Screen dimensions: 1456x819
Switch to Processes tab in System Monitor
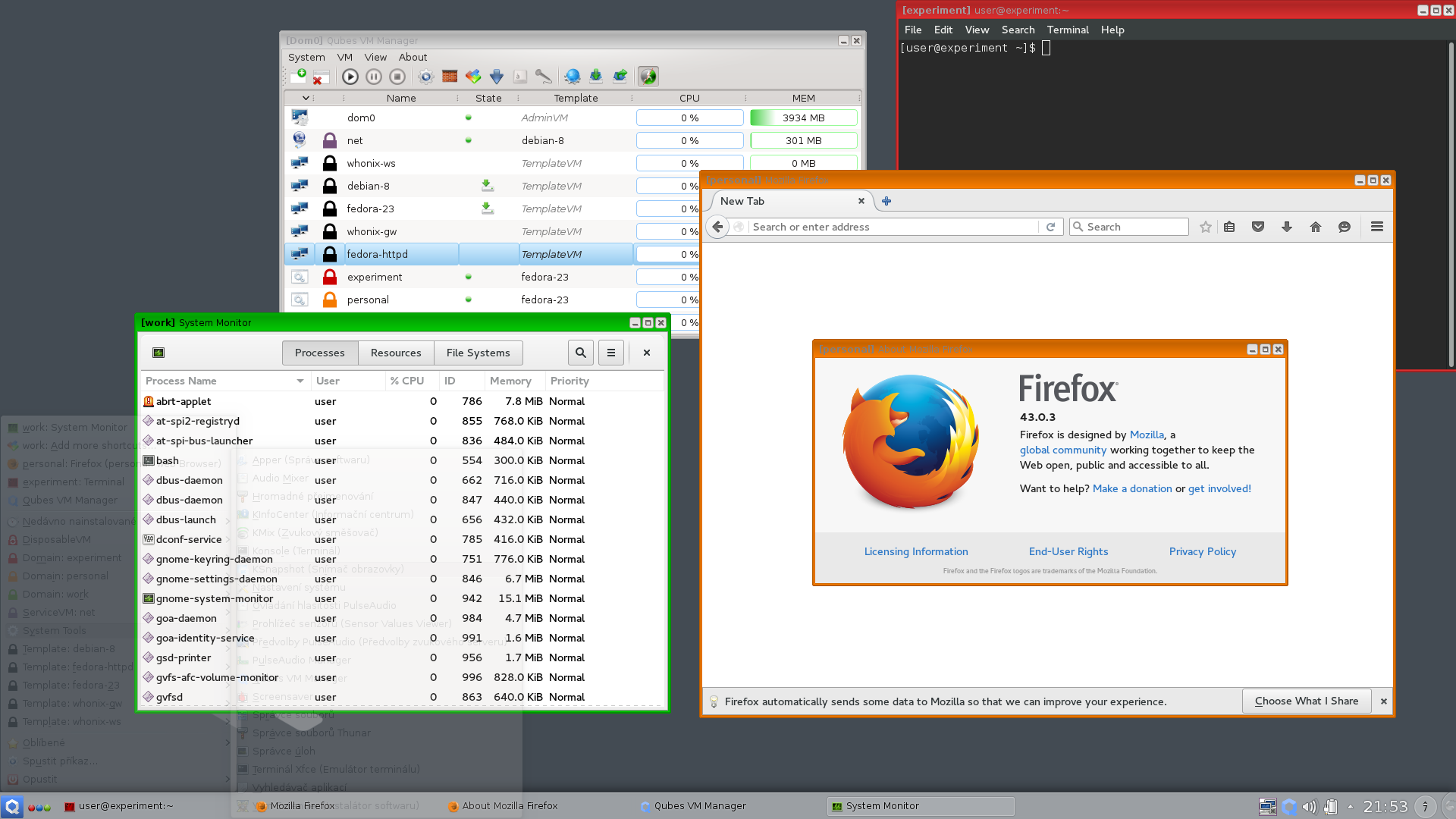coord(320,353)
